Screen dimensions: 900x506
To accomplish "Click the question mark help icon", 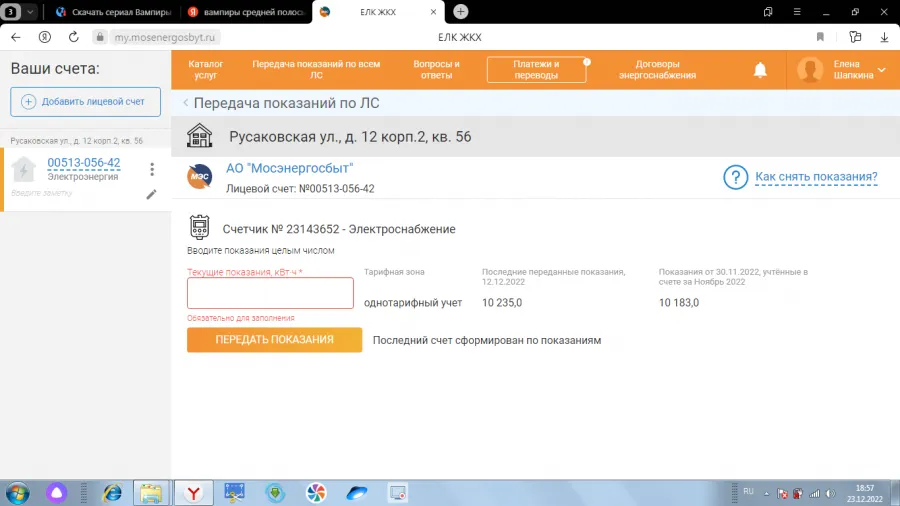I will click(x=735, y=177).
